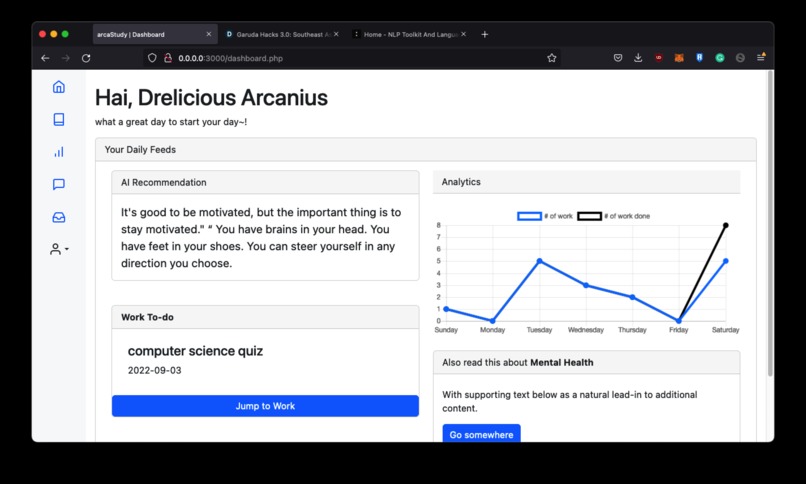The width and height of the screenshot is (806, 484).
Task: Switch to the Garuda Hacks 3.0 tab
Action: 282,34
